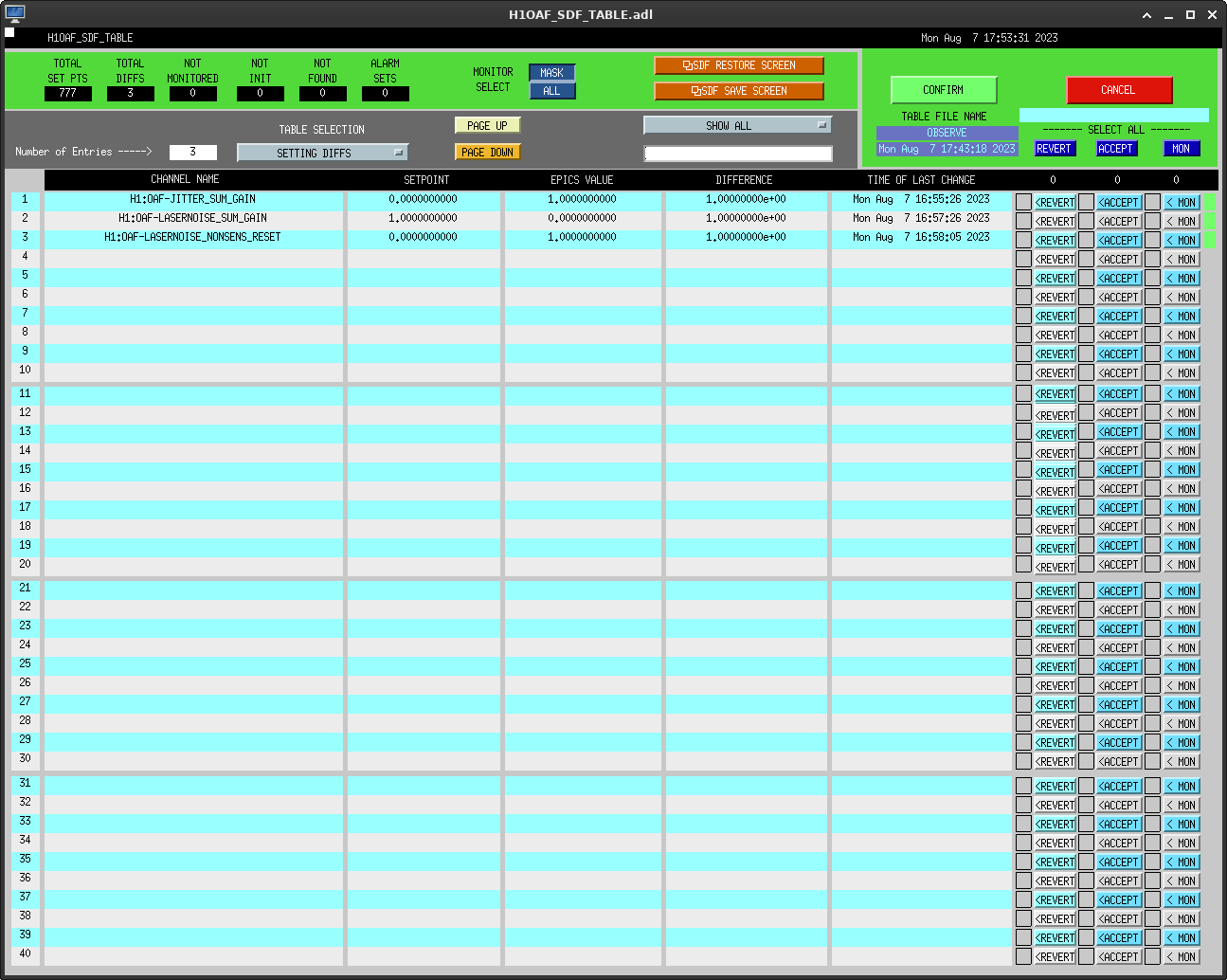
Task: Expand the SHOW ALL dropdown
Action: 736,125
